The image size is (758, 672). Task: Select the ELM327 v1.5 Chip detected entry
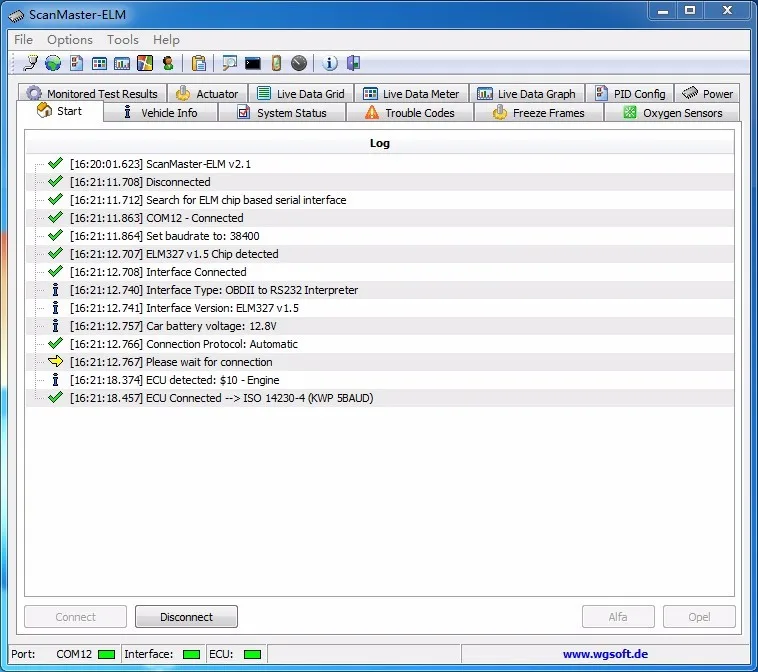(x=379, y=254)
